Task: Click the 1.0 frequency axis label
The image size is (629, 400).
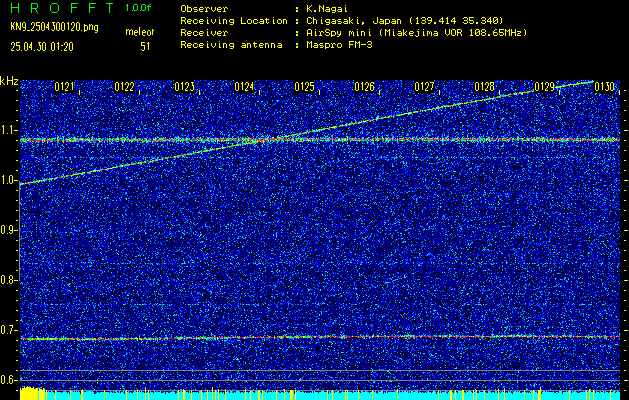Action: point(8,180)
